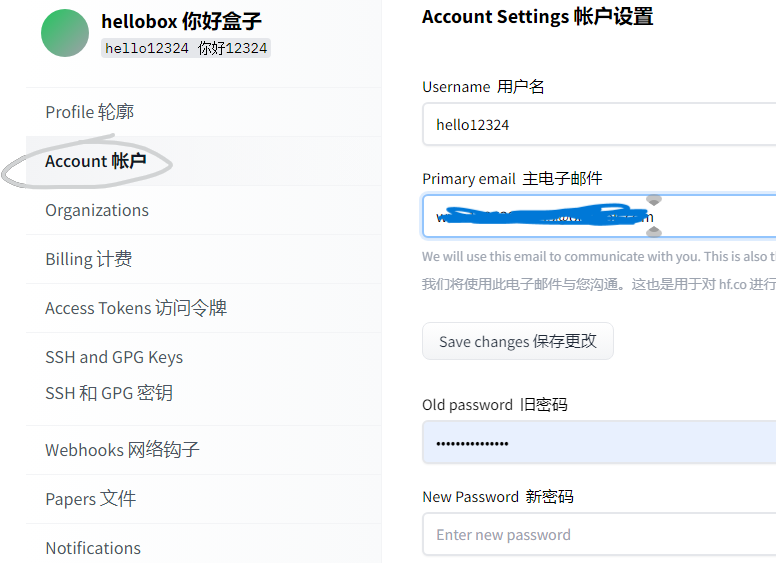Go to the Papers section

pyautogui.click(x=90, y=499)
